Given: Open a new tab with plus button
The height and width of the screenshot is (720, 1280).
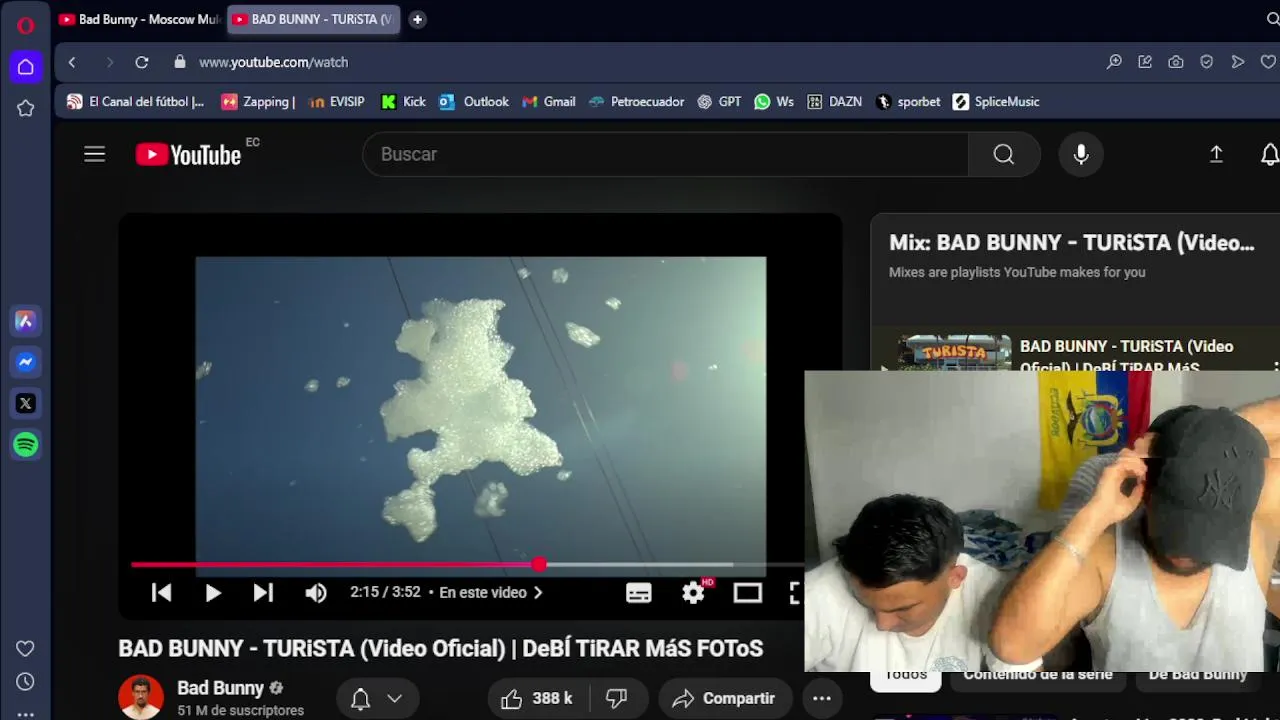Looking at the screenshot, I should point(417,19).
